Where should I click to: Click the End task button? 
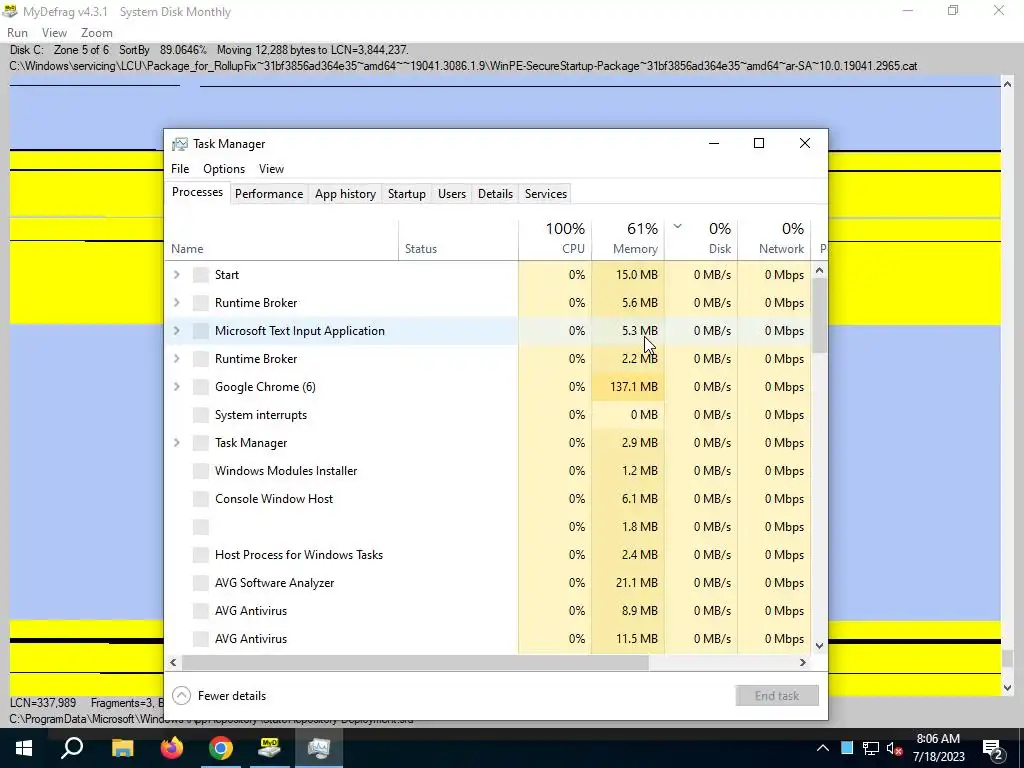[777, 696]
